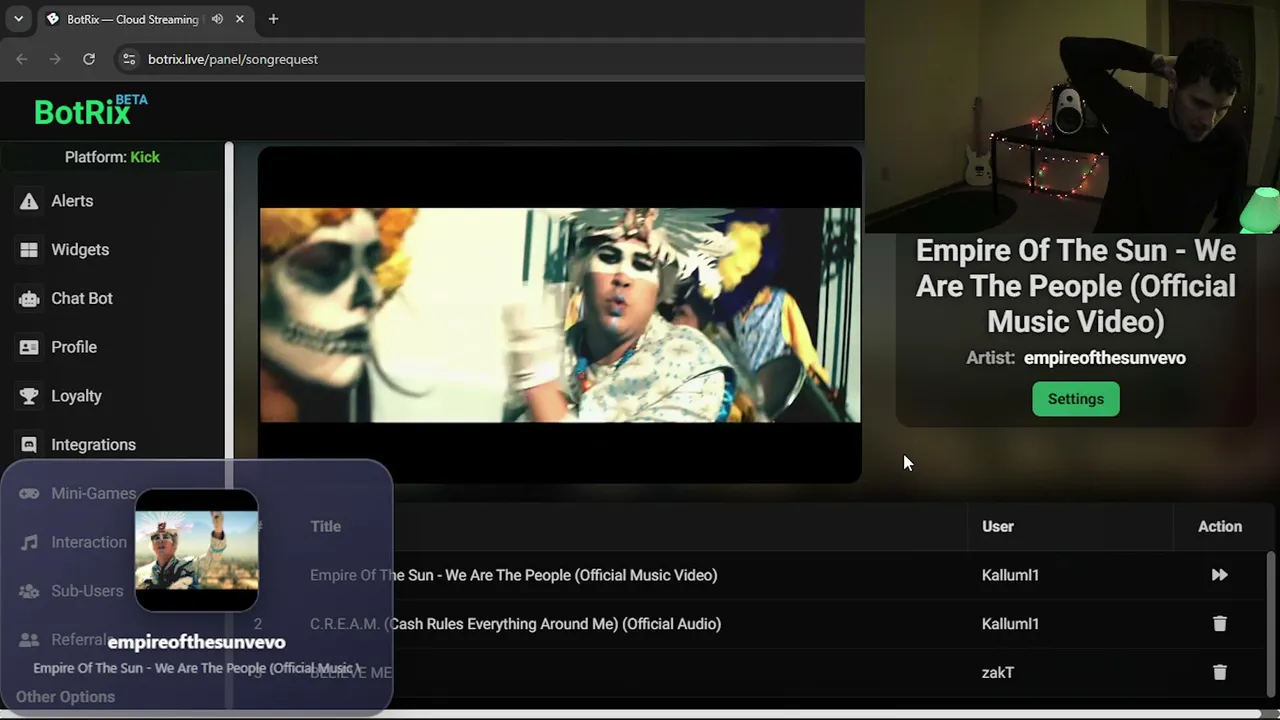The height and width of the screenshot is (720, 1280).
Task: Click user zakT in the queue
Action: click(x=998, y=673)
